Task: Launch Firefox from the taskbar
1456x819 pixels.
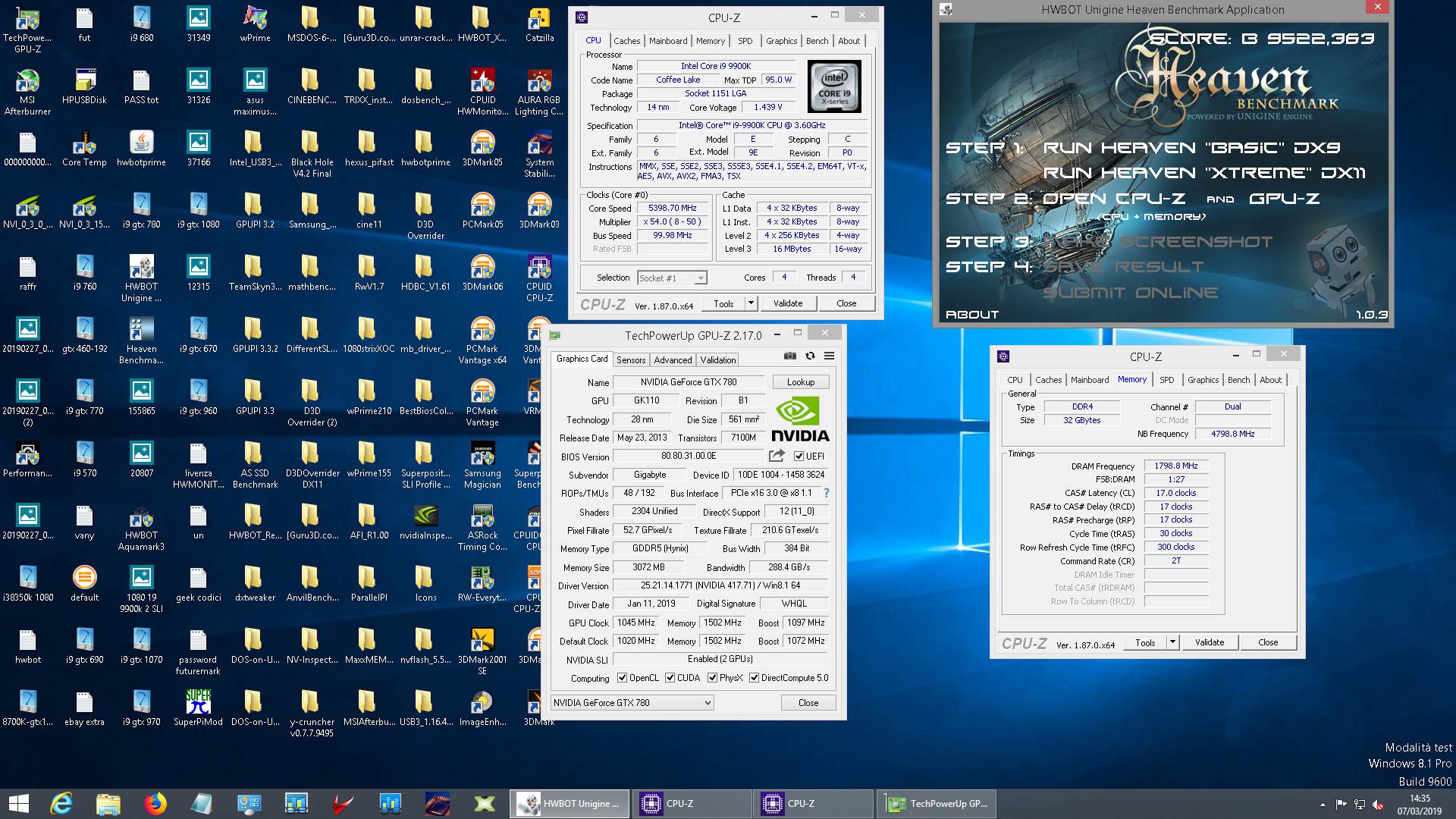Action: click(x=155, y=804)
